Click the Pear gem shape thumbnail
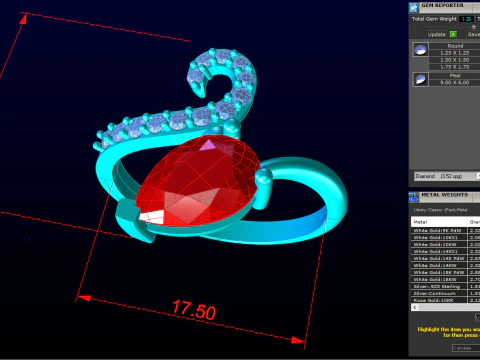480x360 pixels. (421, 79)
